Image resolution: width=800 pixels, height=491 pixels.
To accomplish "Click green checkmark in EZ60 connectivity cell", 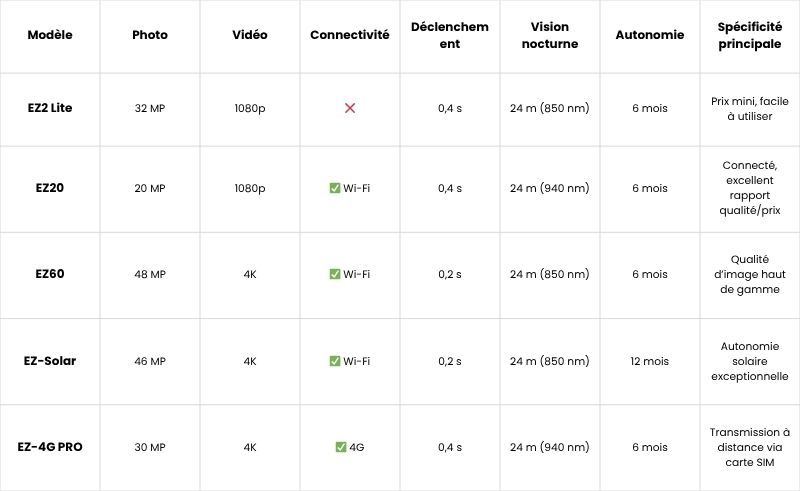I will pos(335,274).
